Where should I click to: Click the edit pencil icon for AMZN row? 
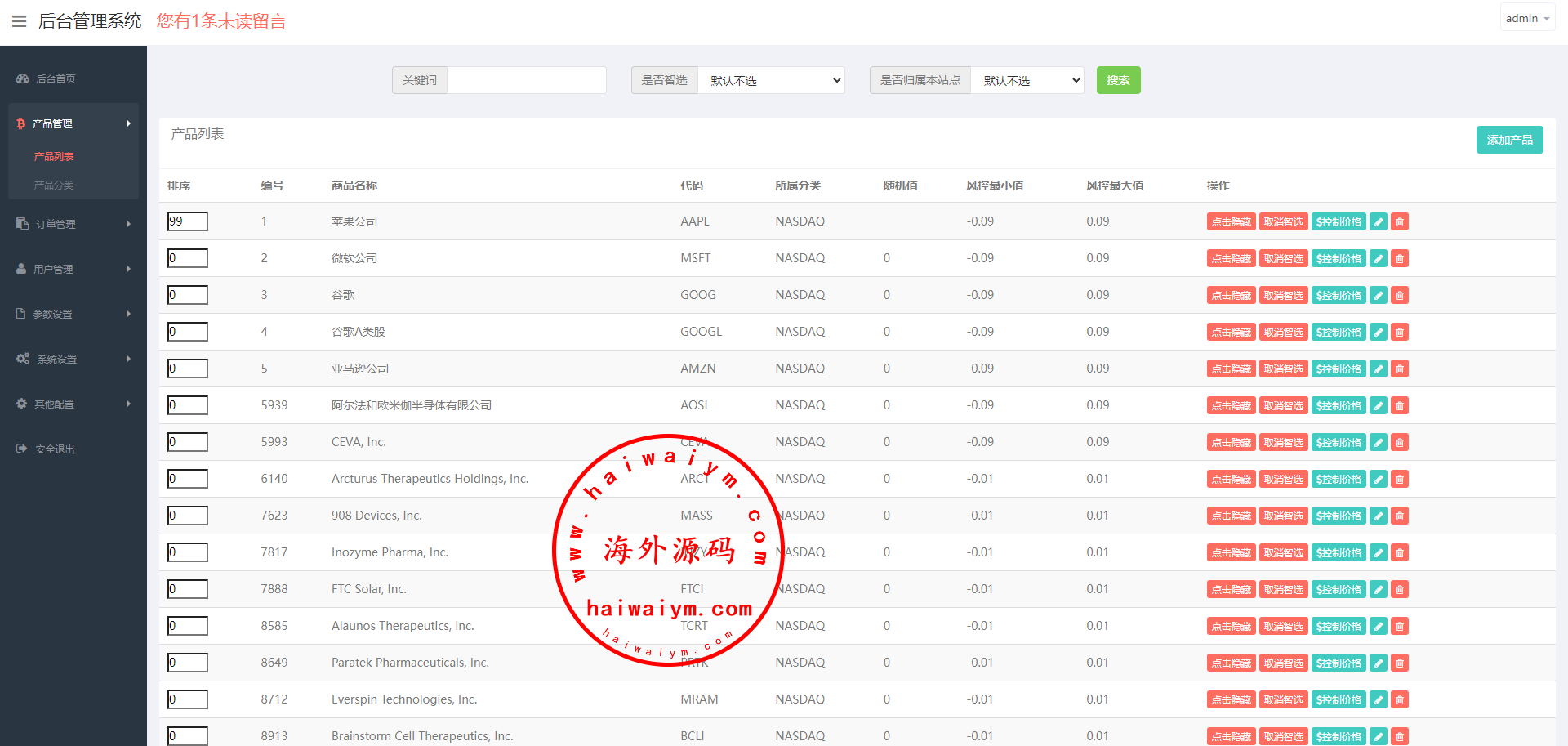coord(1379,369)
